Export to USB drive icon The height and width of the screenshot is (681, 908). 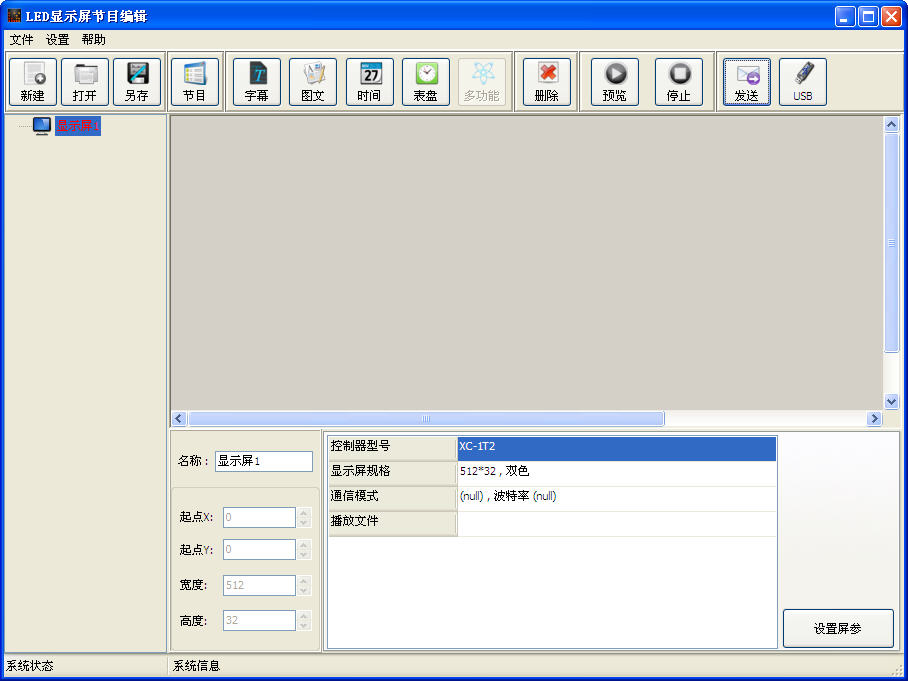pyautogui.click(x=803, y=82)
